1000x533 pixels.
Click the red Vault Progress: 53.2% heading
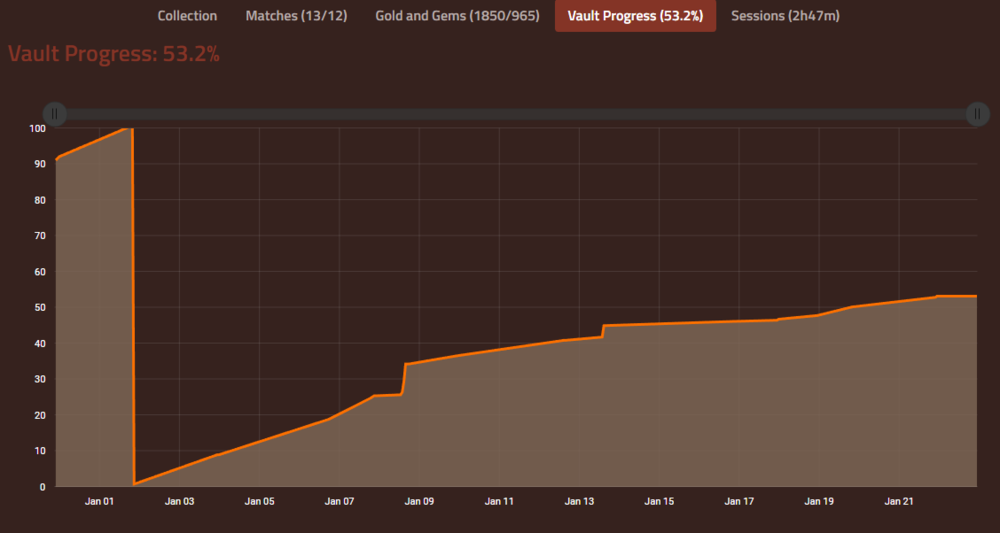pyautogui.click(x=114, y=54)
